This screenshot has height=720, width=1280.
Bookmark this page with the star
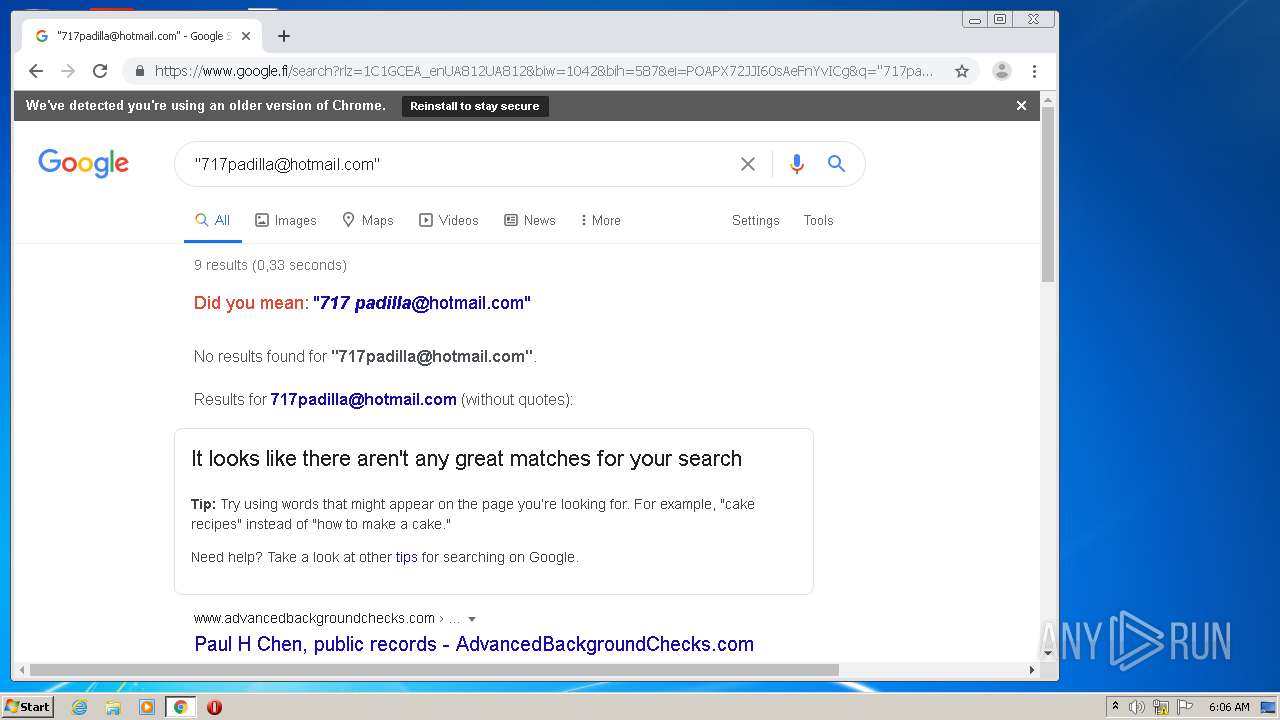pos(962,71)
